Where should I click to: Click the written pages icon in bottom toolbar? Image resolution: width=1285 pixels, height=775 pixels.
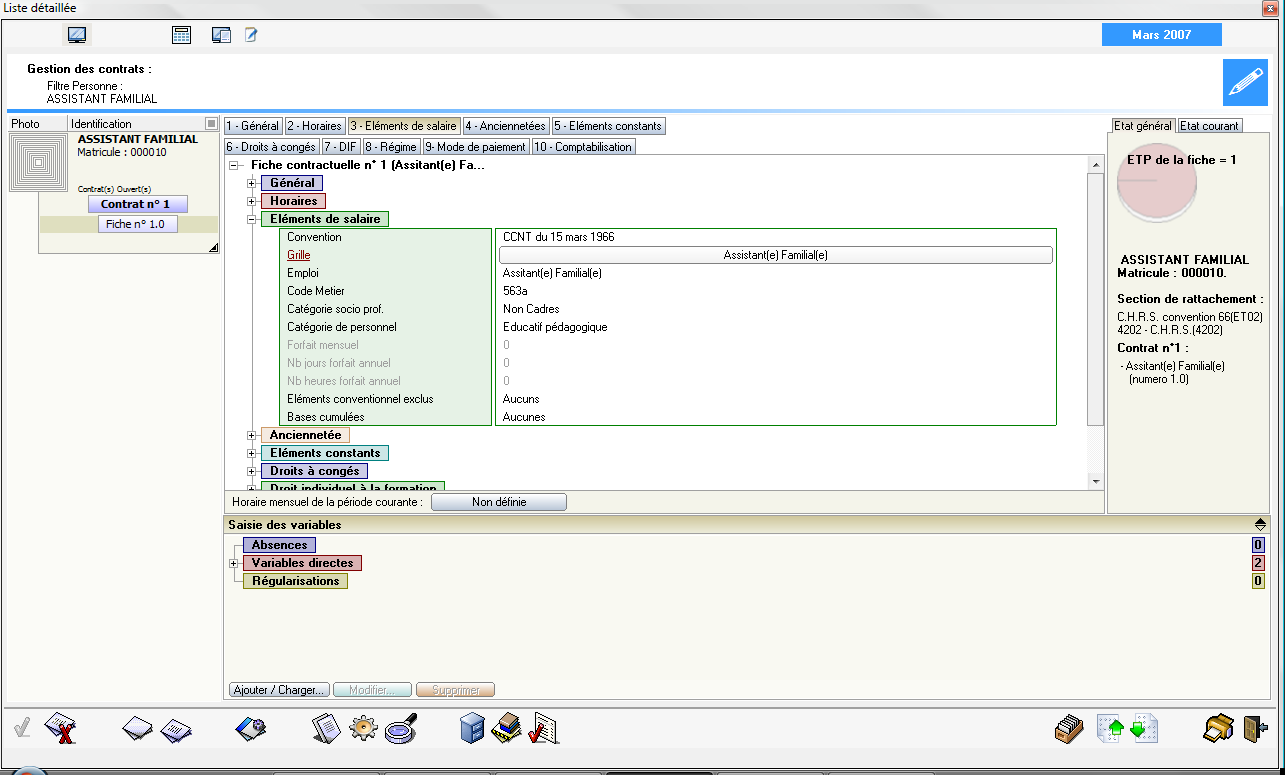177,729
